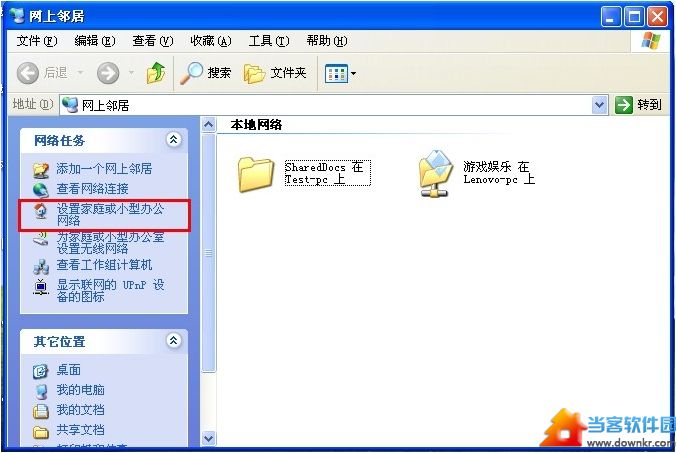676x453 pixels.
Task: Click the 设置家庭或小型办公网络 house icon
Action: click(41, 211)
